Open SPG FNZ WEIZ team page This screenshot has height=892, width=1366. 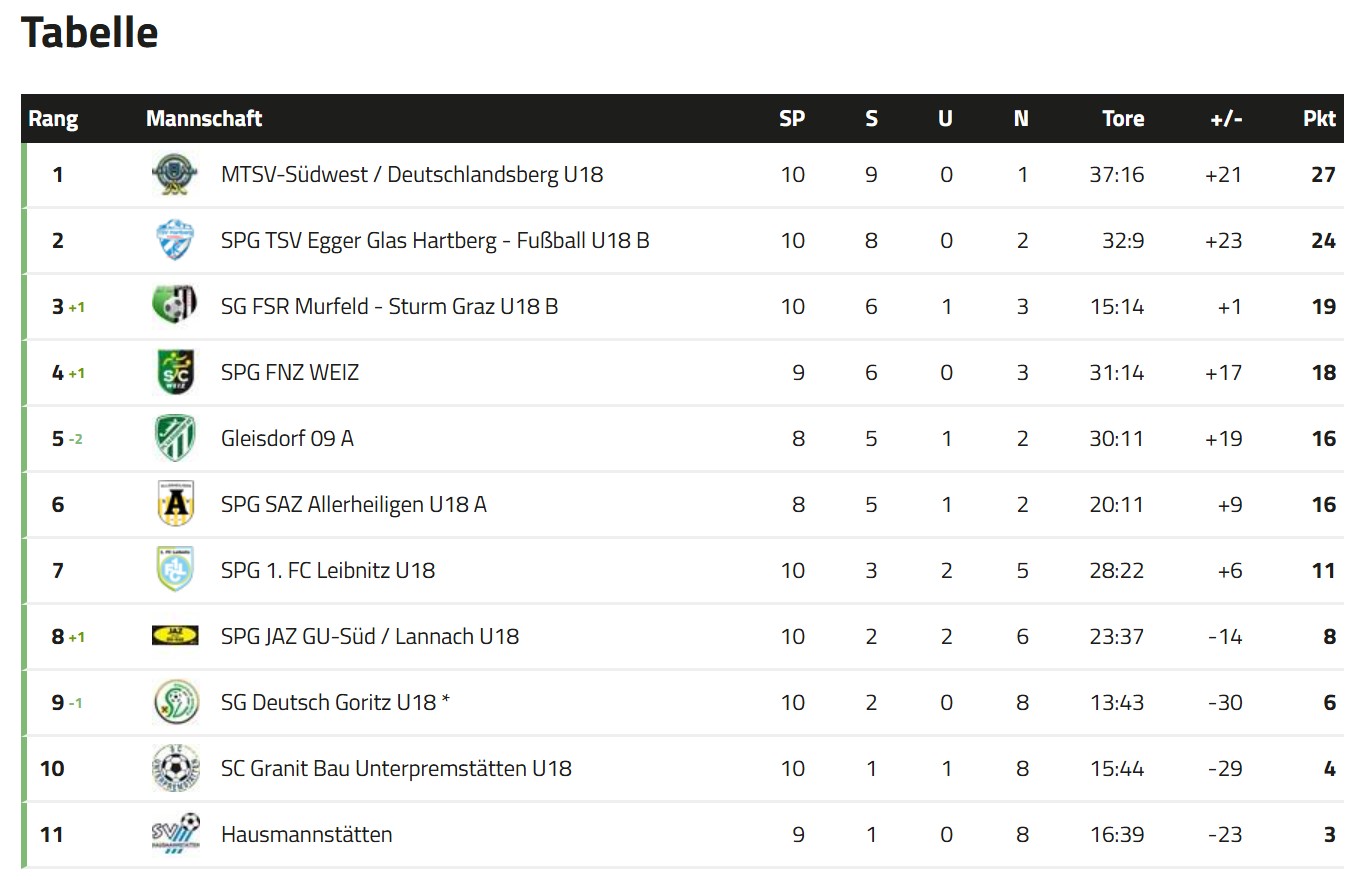coord(290,372)
